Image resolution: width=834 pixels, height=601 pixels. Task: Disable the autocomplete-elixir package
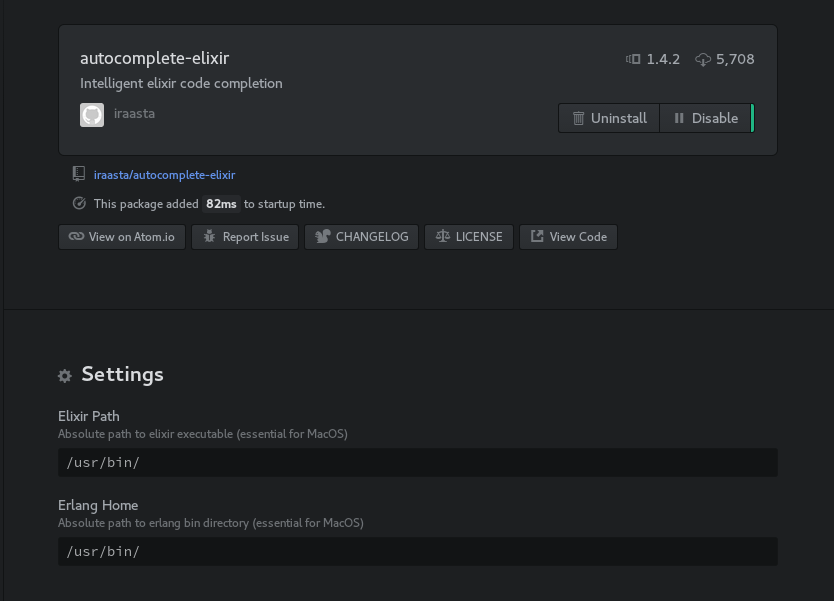(x=706, y=118)
